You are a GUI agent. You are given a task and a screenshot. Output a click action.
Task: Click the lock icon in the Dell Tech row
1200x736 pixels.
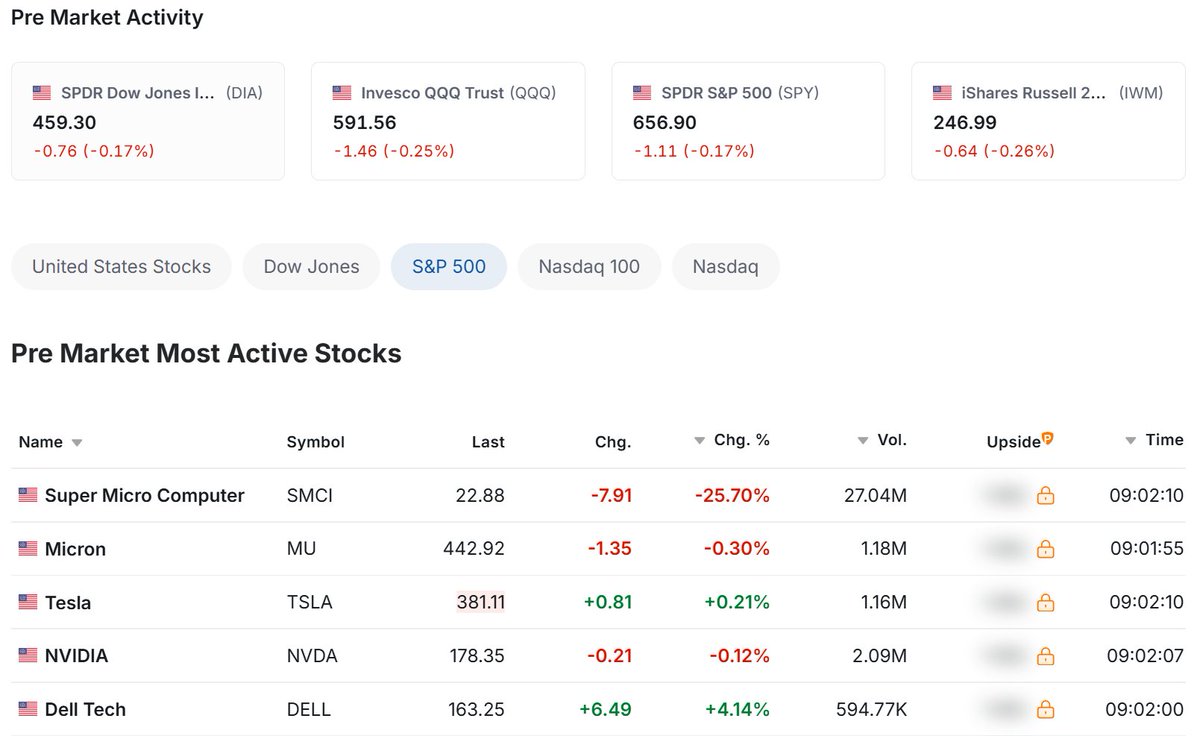click(x=1046, y=710)
